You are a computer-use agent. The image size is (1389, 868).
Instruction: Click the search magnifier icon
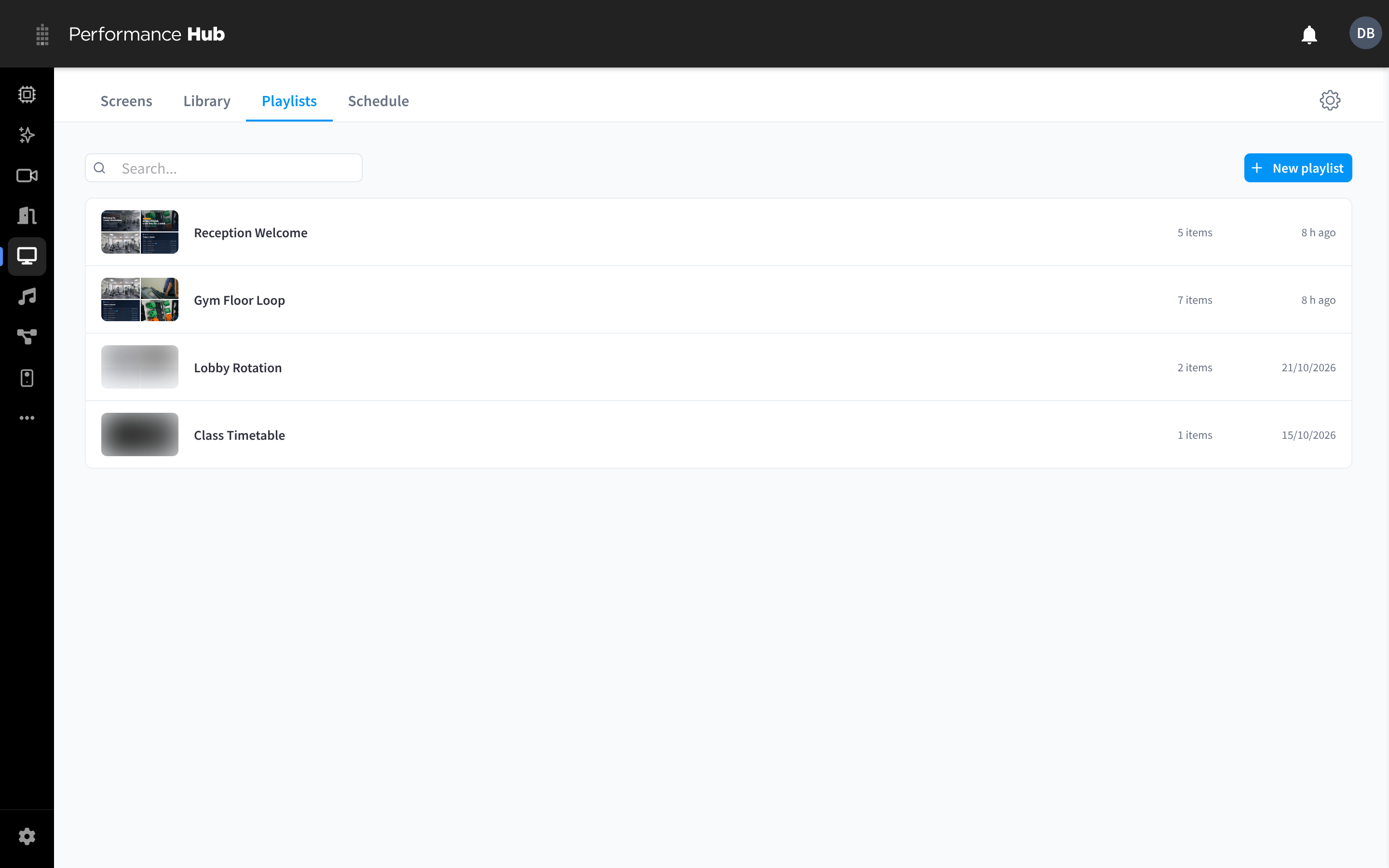coord(99,168)
